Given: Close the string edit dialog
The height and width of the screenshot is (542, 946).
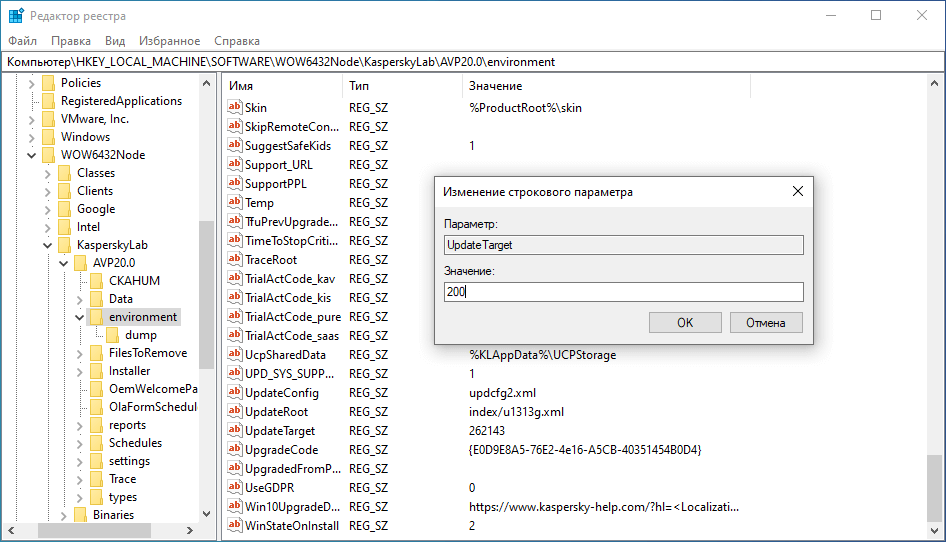Looking at the screenshot, I should (x=798, y=191).
